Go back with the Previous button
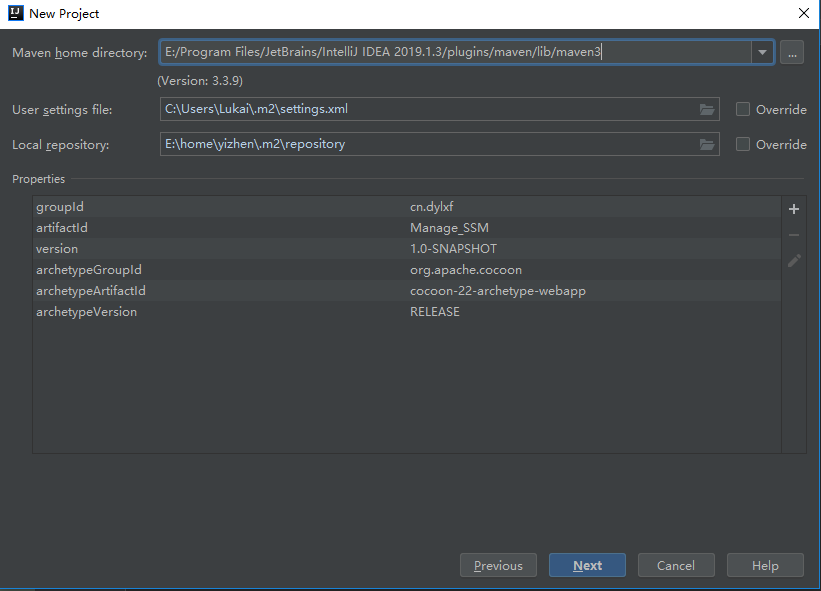 click(498, 565)
